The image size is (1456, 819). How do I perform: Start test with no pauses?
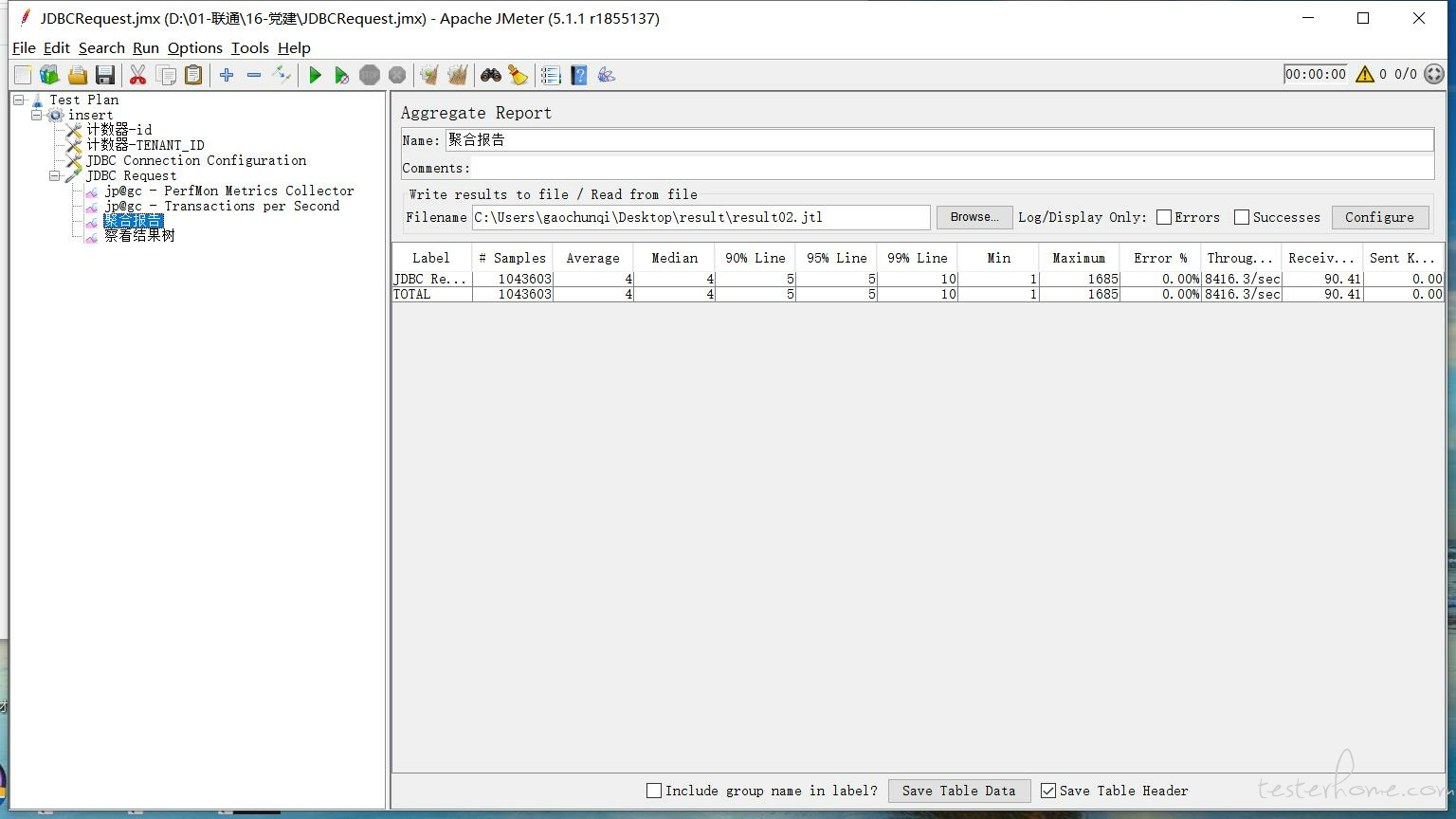342,75
